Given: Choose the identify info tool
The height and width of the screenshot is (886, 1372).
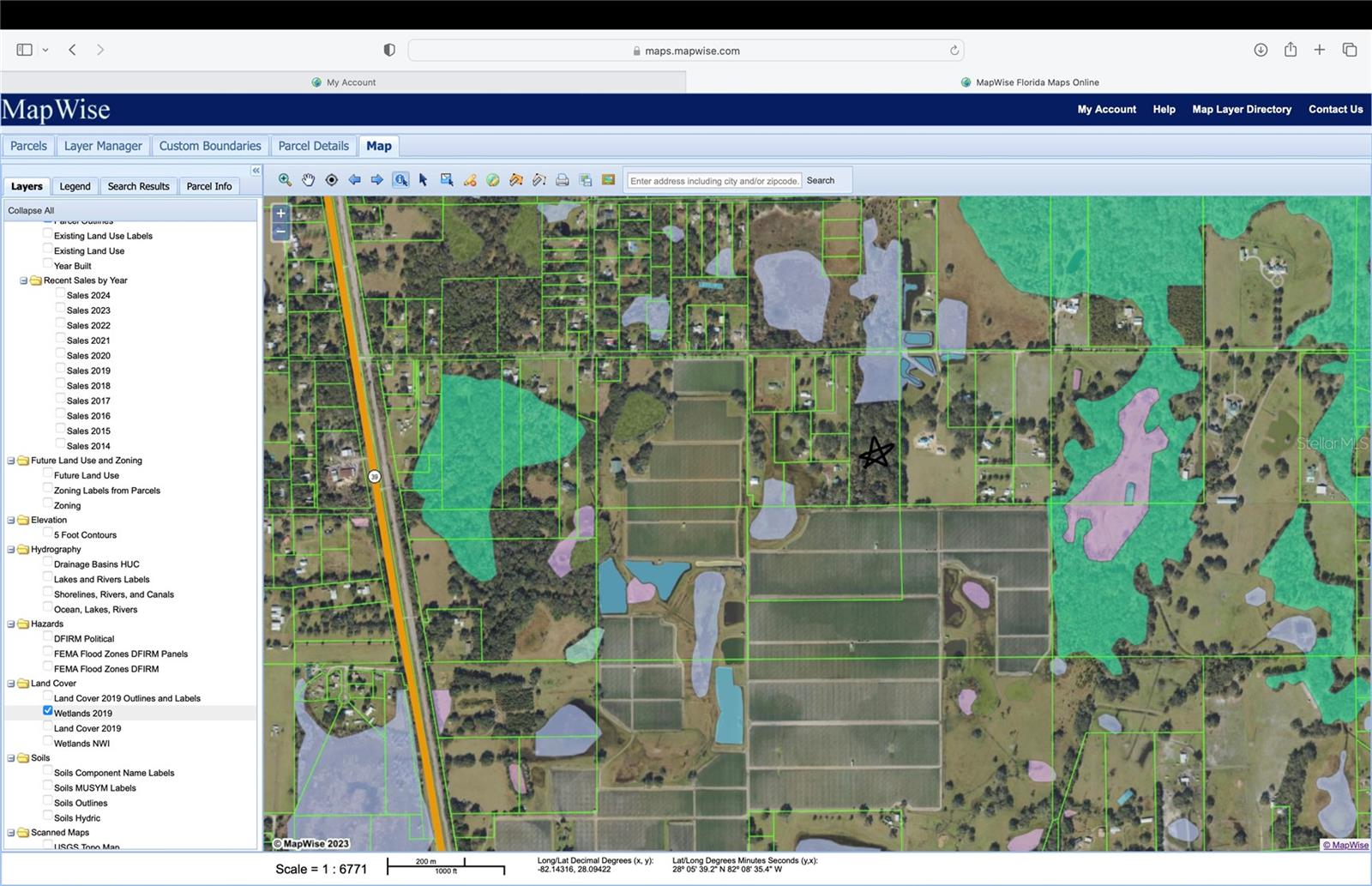Looking at the screenshot, I should [x=400, y=180].
